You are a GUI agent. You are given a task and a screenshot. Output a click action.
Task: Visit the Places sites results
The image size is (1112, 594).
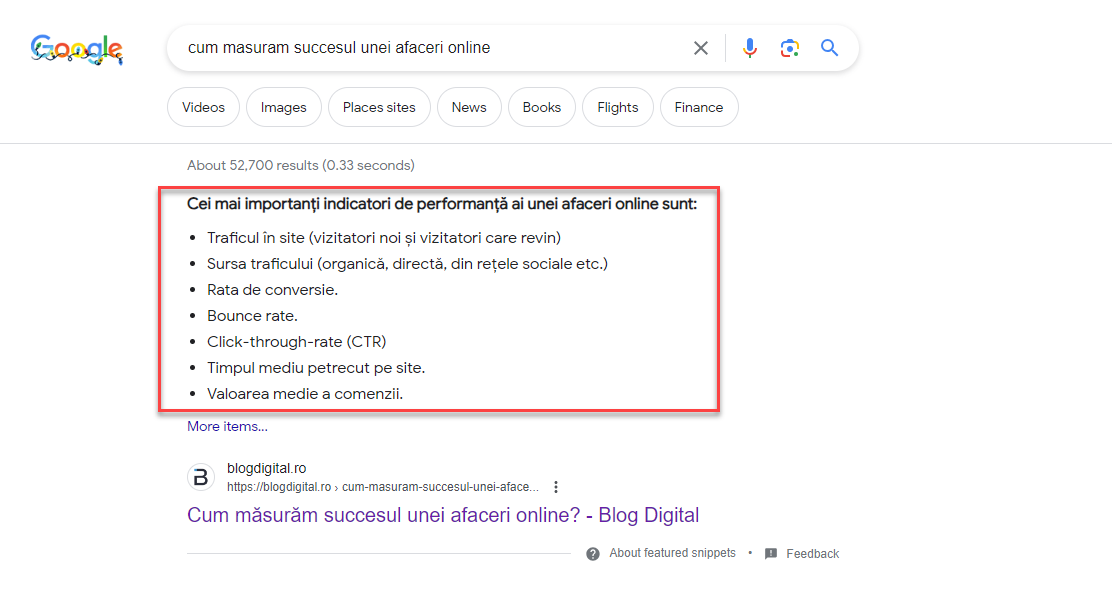coord(379,107)
